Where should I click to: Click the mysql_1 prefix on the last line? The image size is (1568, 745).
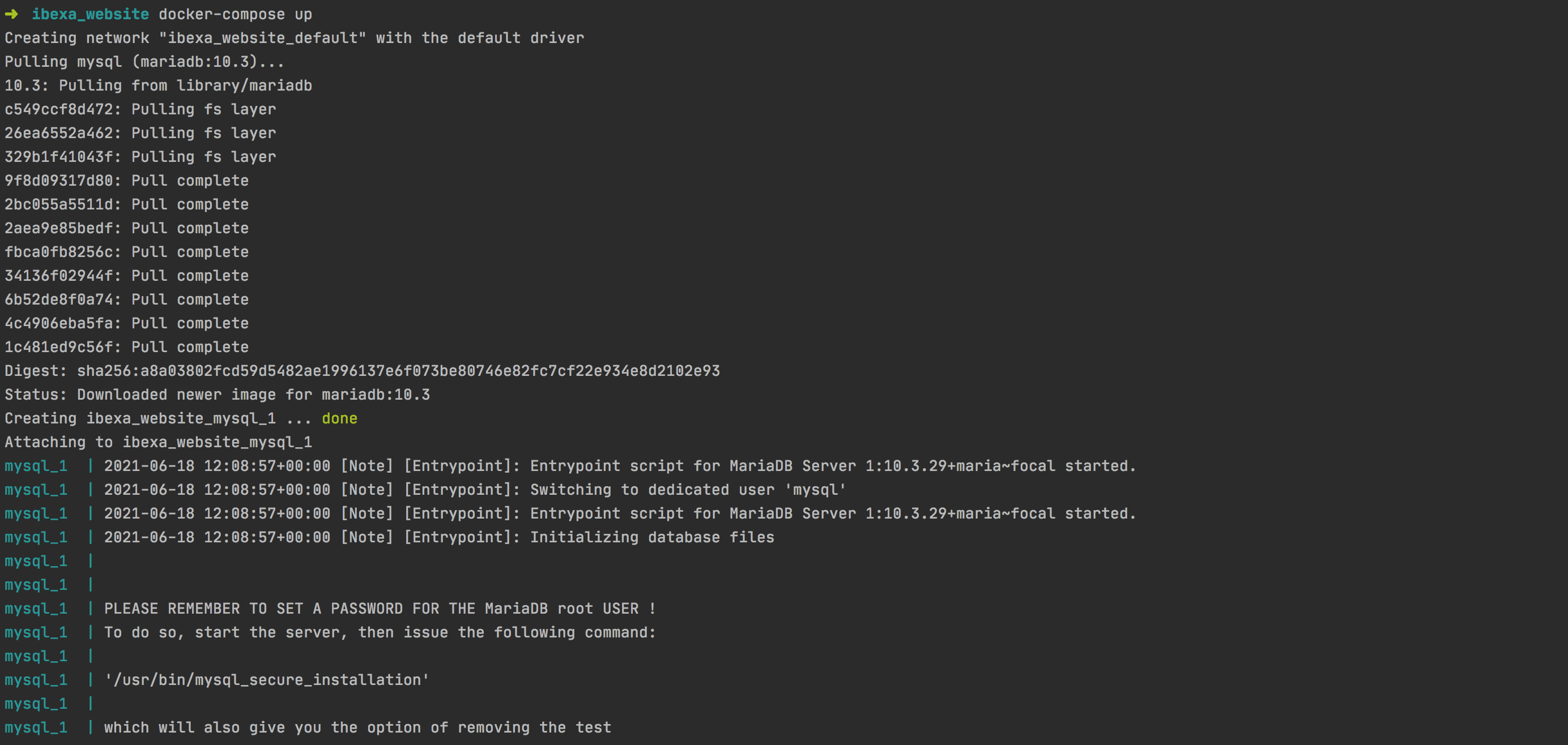tap(36, 727)
